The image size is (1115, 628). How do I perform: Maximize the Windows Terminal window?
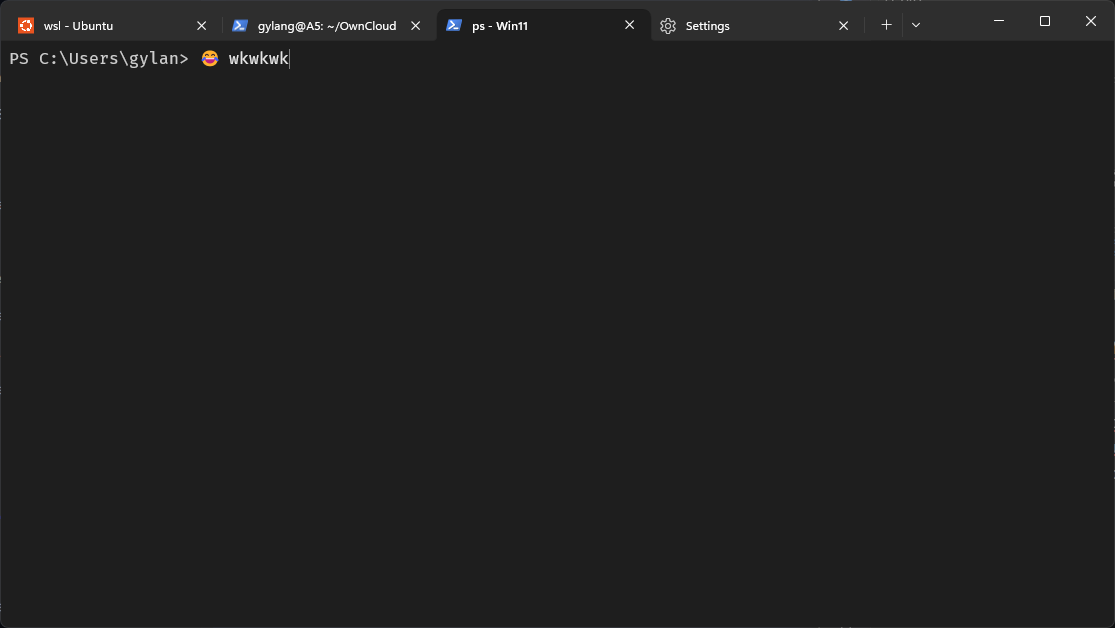pyautogui.click(x=1045, y=21)
